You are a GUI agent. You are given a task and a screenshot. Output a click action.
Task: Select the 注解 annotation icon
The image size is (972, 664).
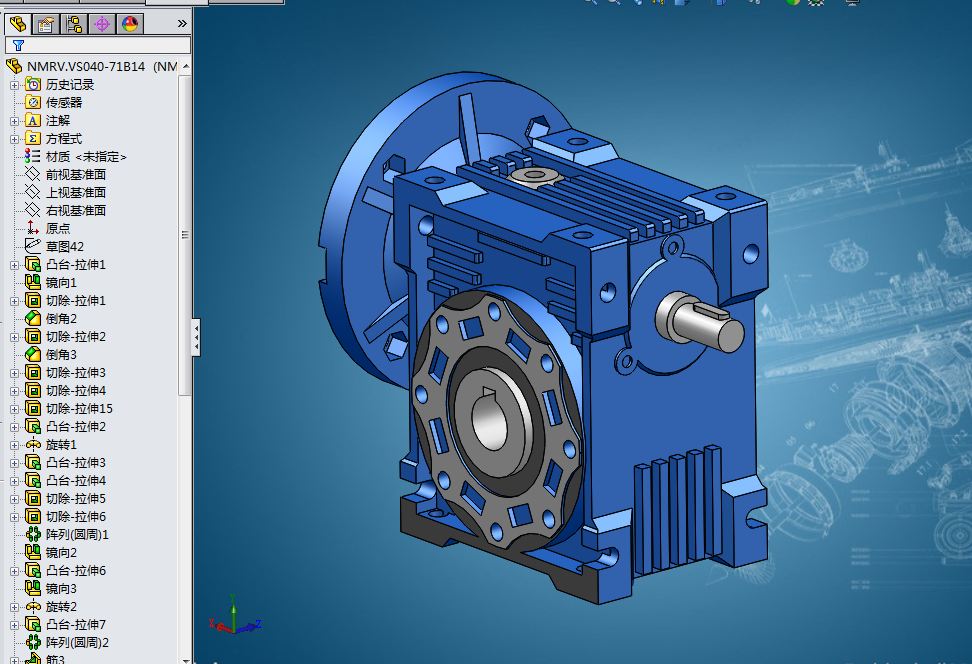33,120
